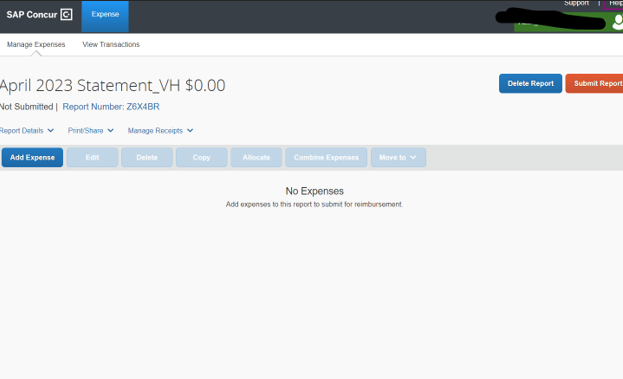Click the Delete Report button
The height and width of the screenshot is (379, 623).
click(530, 83)
